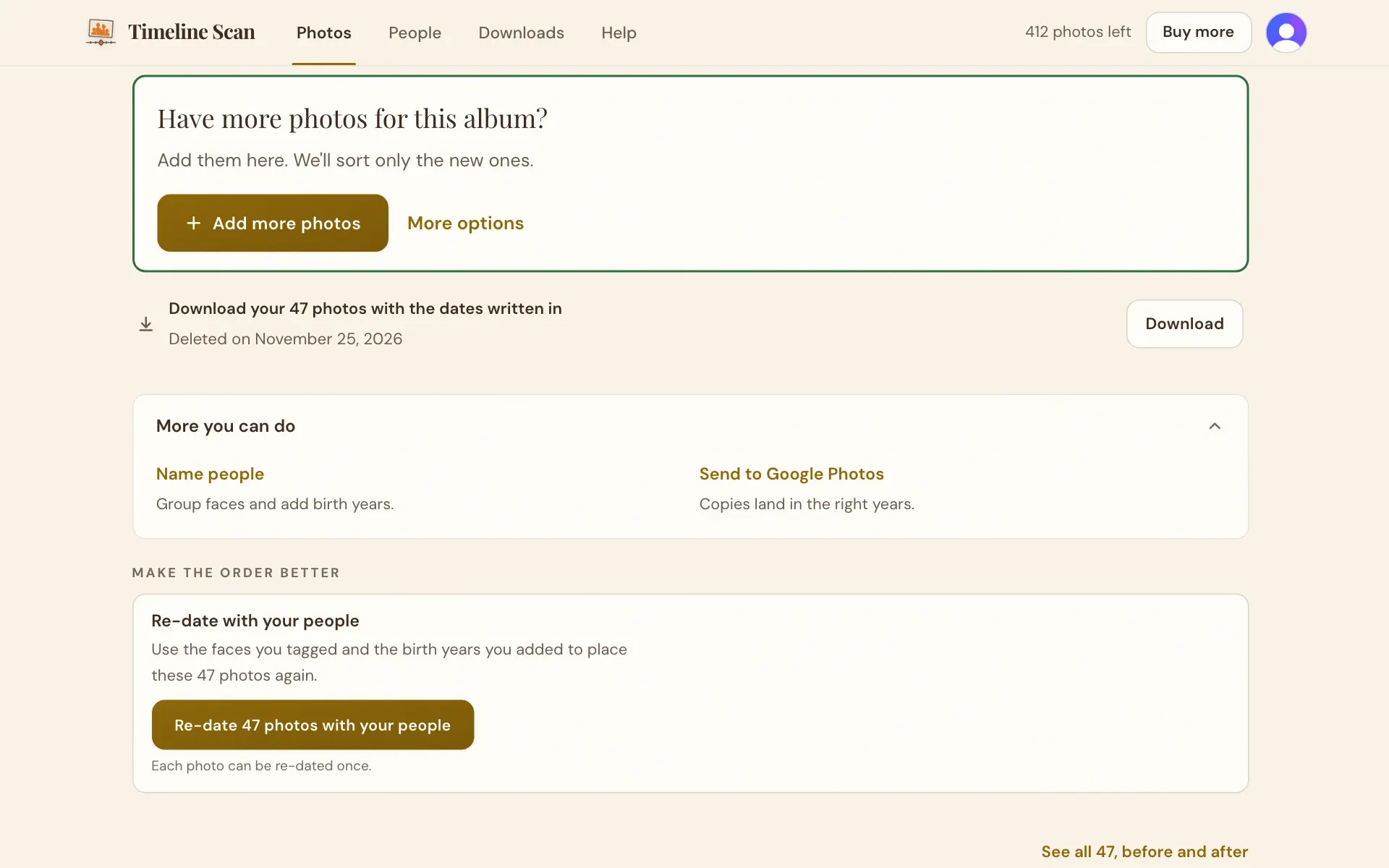Open the Name people link
Viewport: 1389px width, 868px height.
(x=210, y=474)
